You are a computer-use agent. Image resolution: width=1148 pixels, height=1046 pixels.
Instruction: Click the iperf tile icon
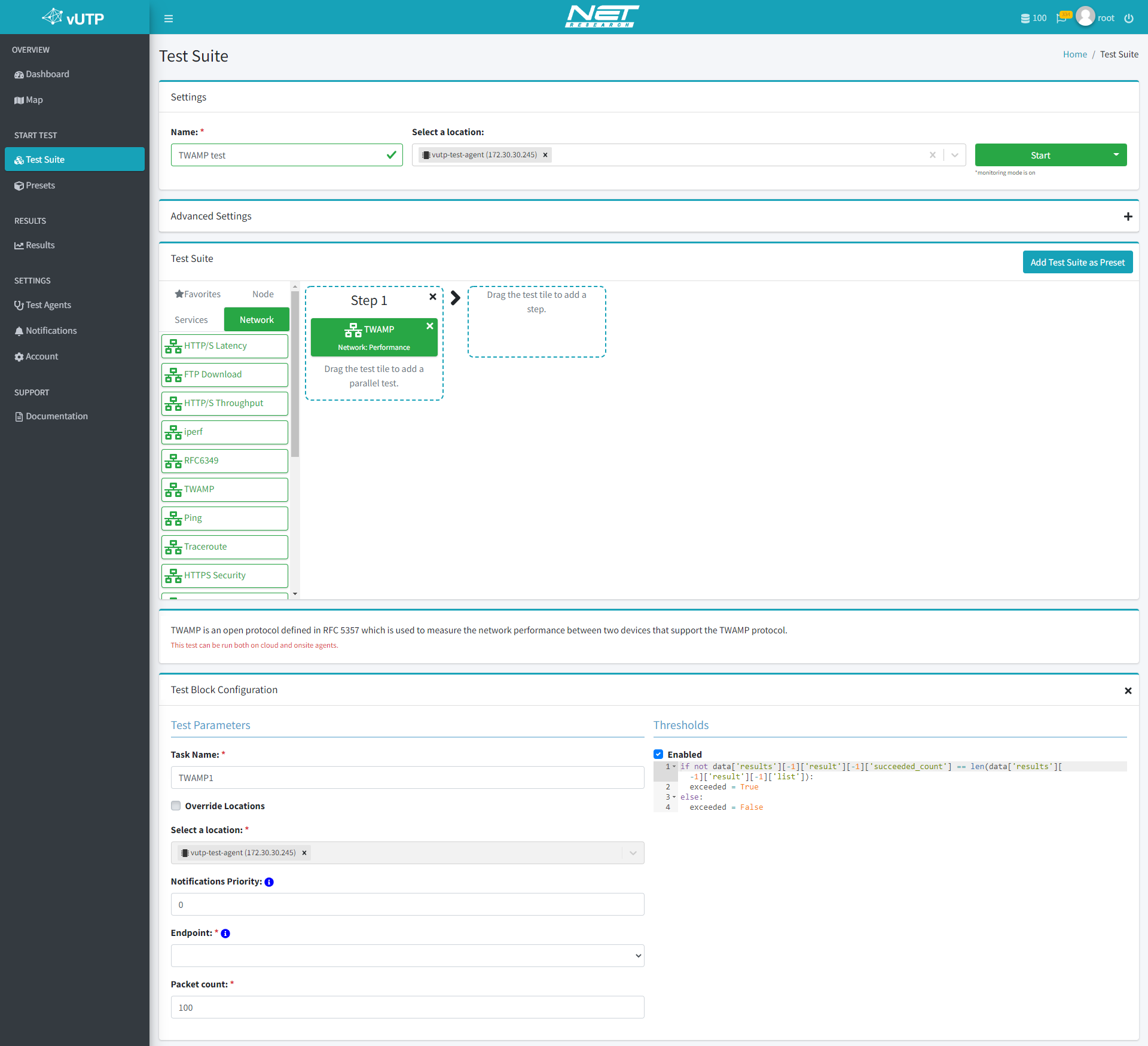(173, 432)
